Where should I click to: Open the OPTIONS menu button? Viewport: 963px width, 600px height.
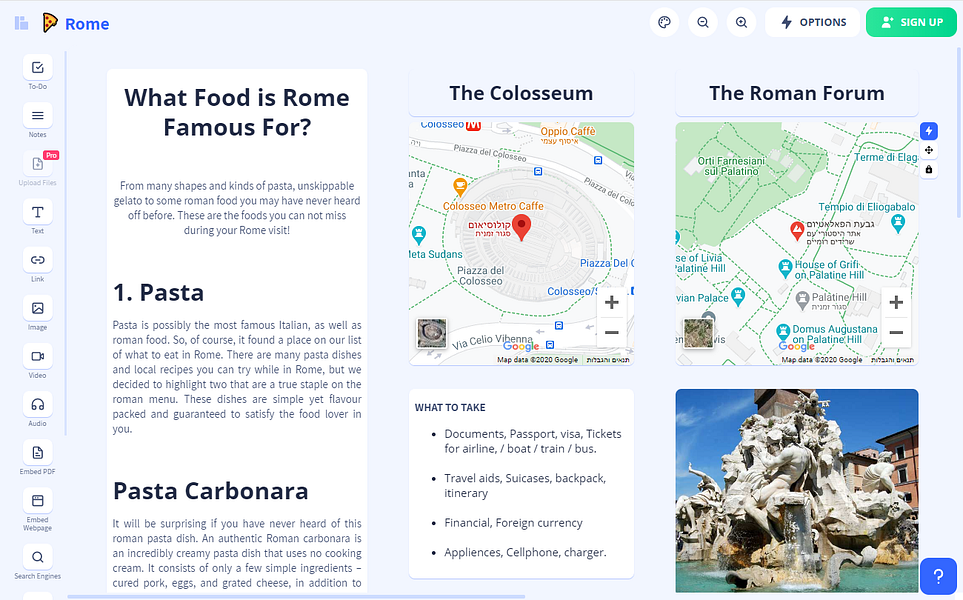tap(813, 22)
